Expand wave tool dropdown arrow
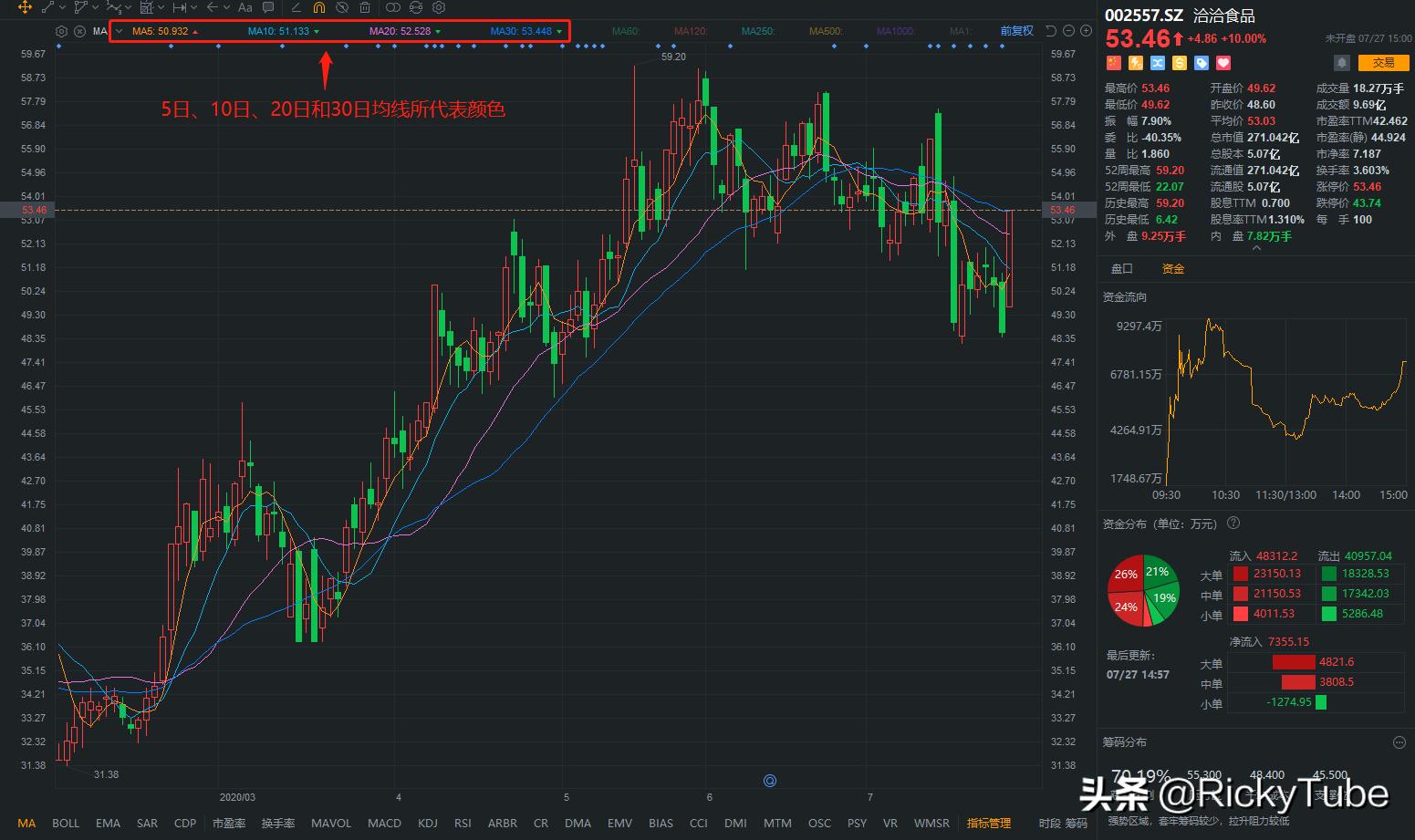Image resolution: width=1415 pixels, height=840 pixels. point(126,7)
